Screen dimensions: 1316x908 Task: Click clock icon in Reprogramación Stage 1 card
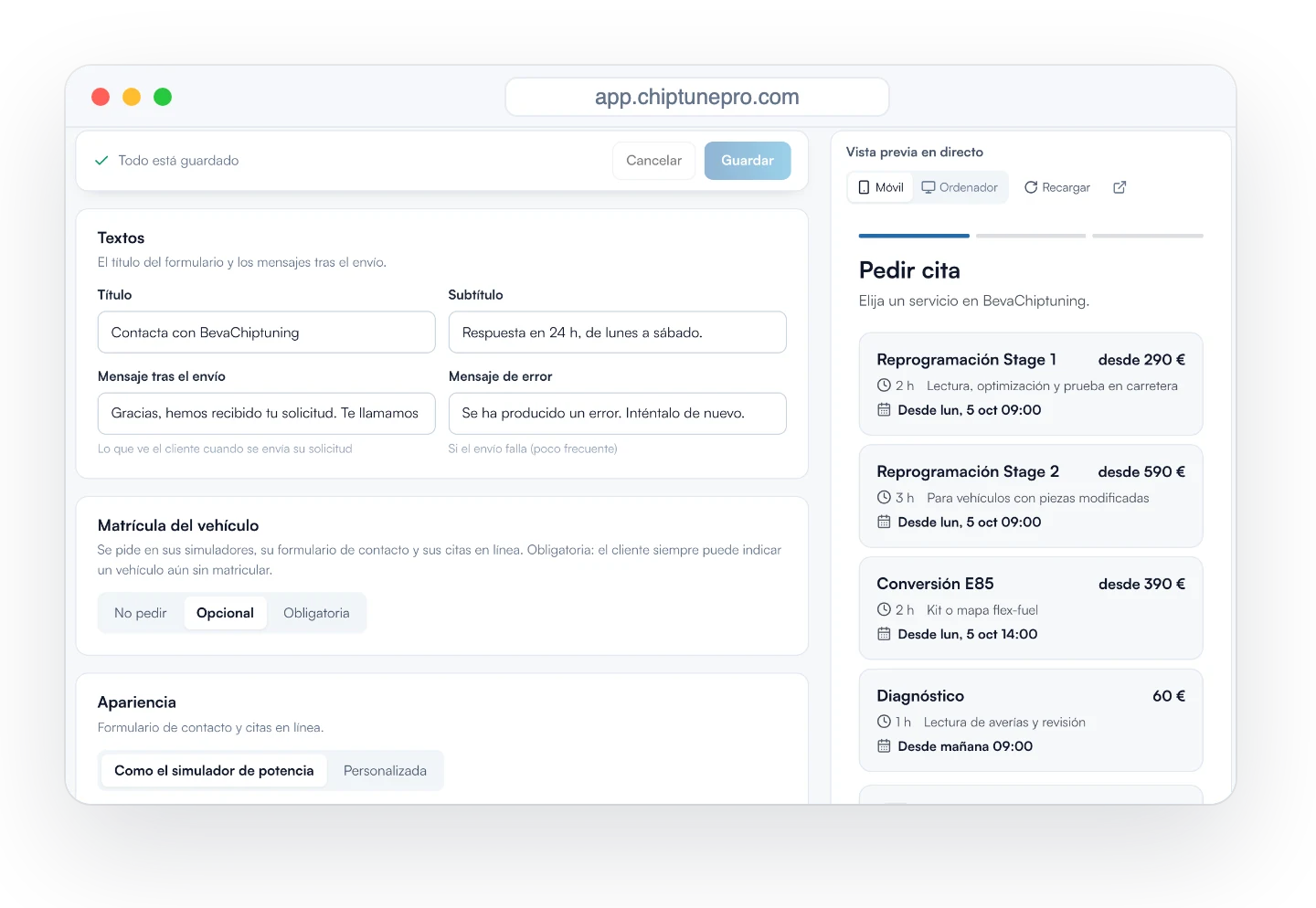pyautogui.click(x=884, y=385)
